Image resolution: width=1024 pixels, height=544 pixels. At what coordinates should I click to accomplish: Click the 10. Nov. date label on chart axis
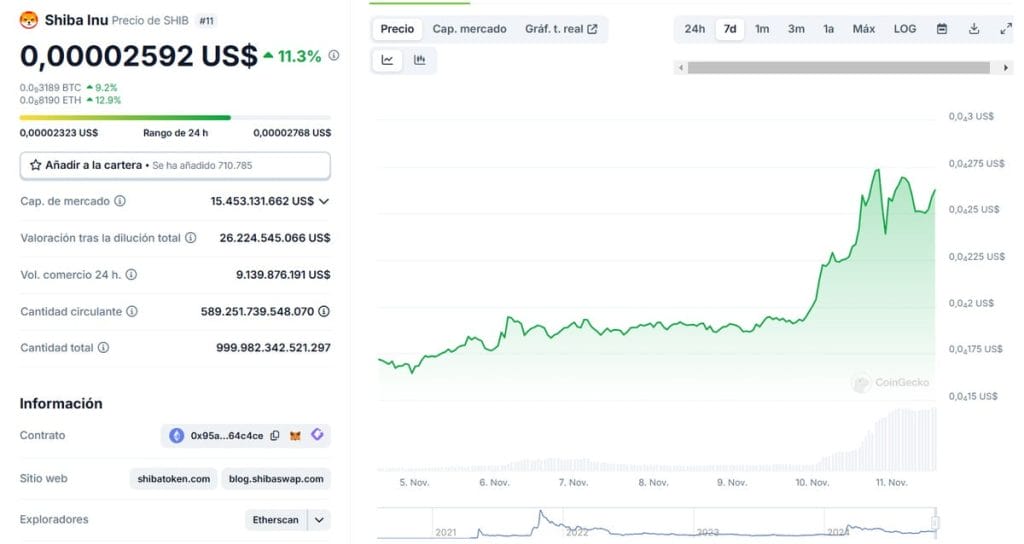(x=812, y=483)
